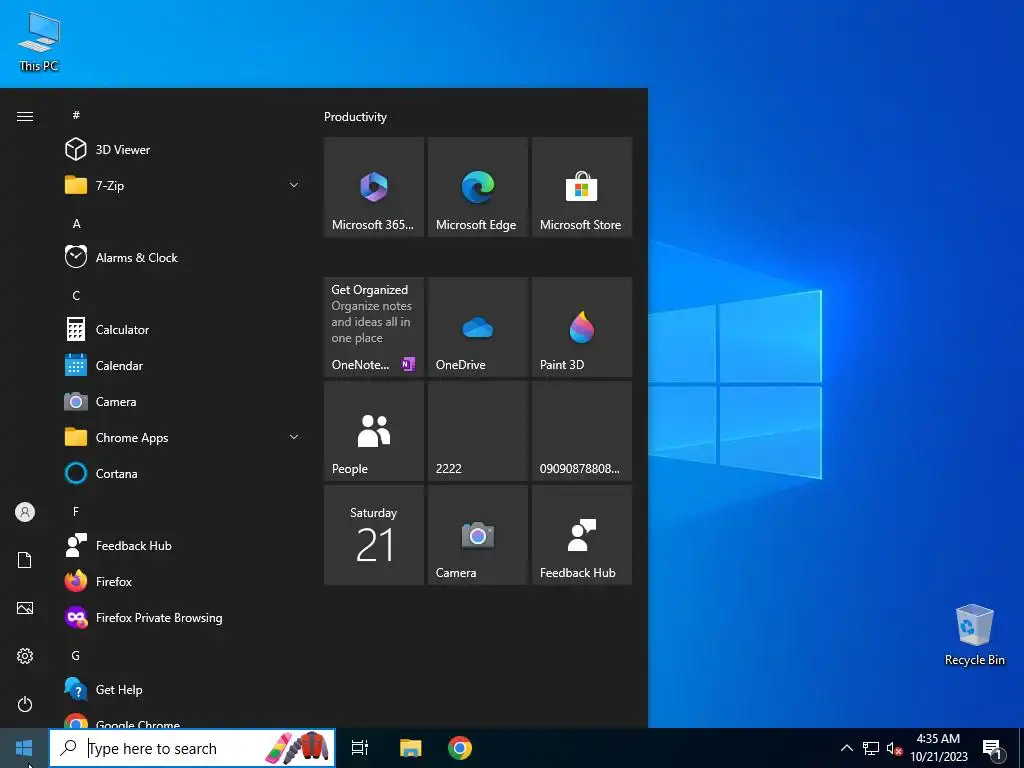Click the Microsoft 365 tile
The image size is (1024, 768).
pyautogui.click(x=374, y=187)
